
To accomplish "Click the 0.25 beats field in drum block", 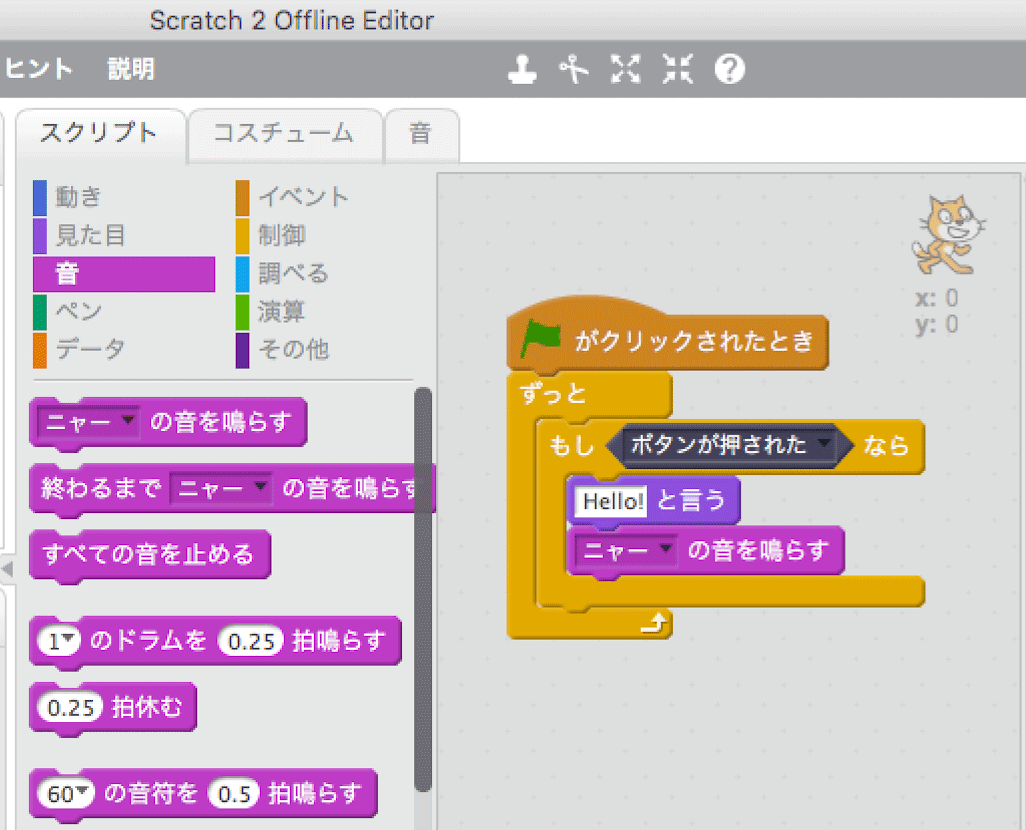I will (x=251, y=641).
